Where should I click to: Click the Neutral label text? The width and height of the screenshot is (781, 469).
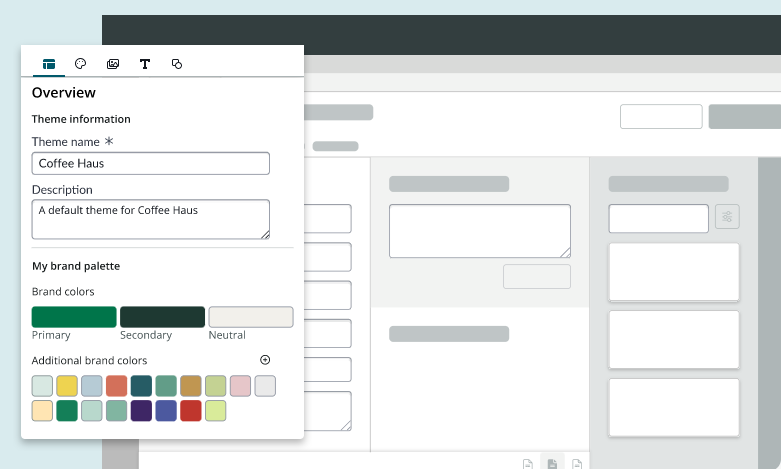pyautogui.click(x=227, y=335)
